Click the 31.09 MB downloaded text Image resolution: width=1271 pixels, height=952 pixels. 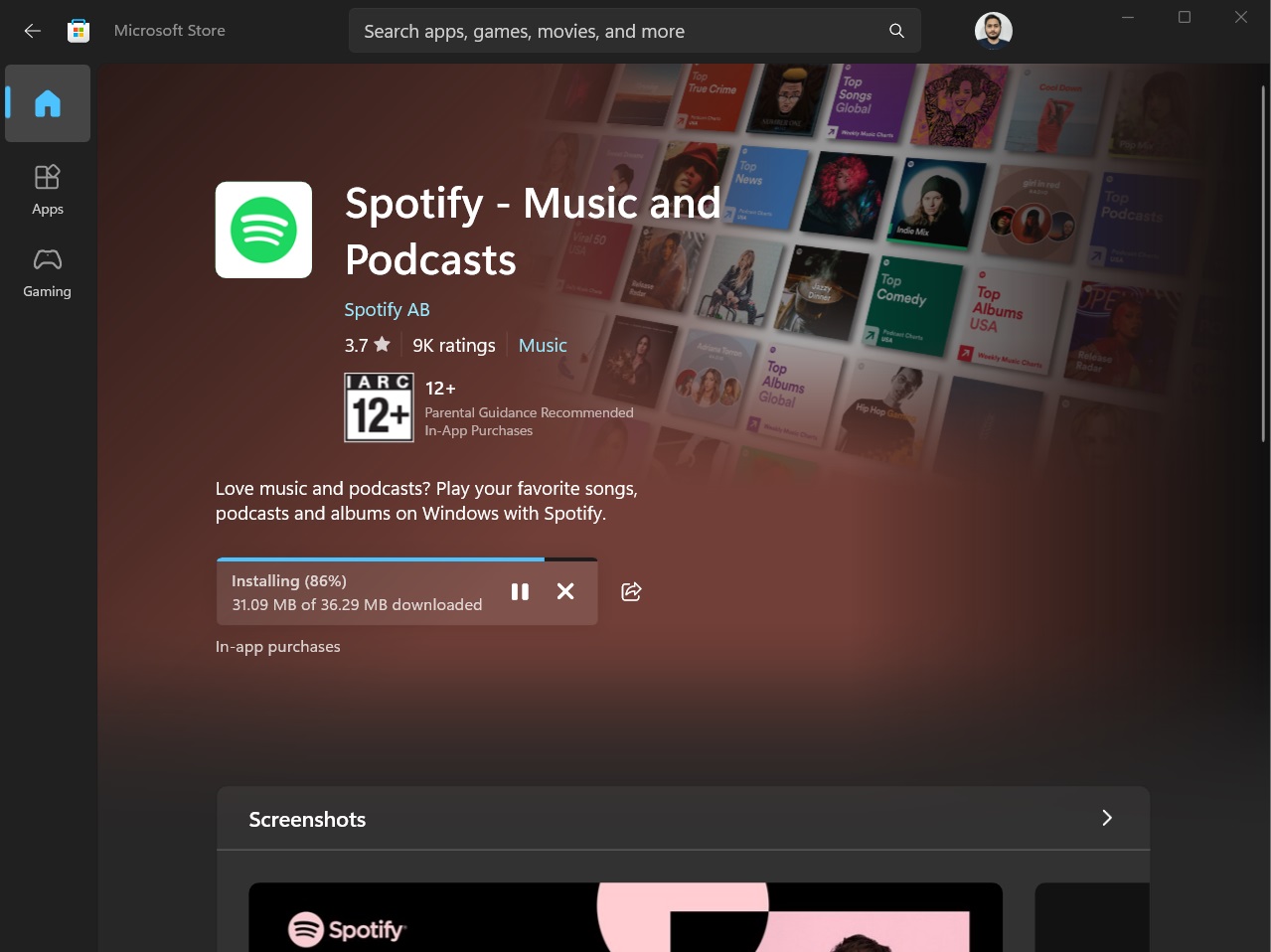[x=357, y=604]
